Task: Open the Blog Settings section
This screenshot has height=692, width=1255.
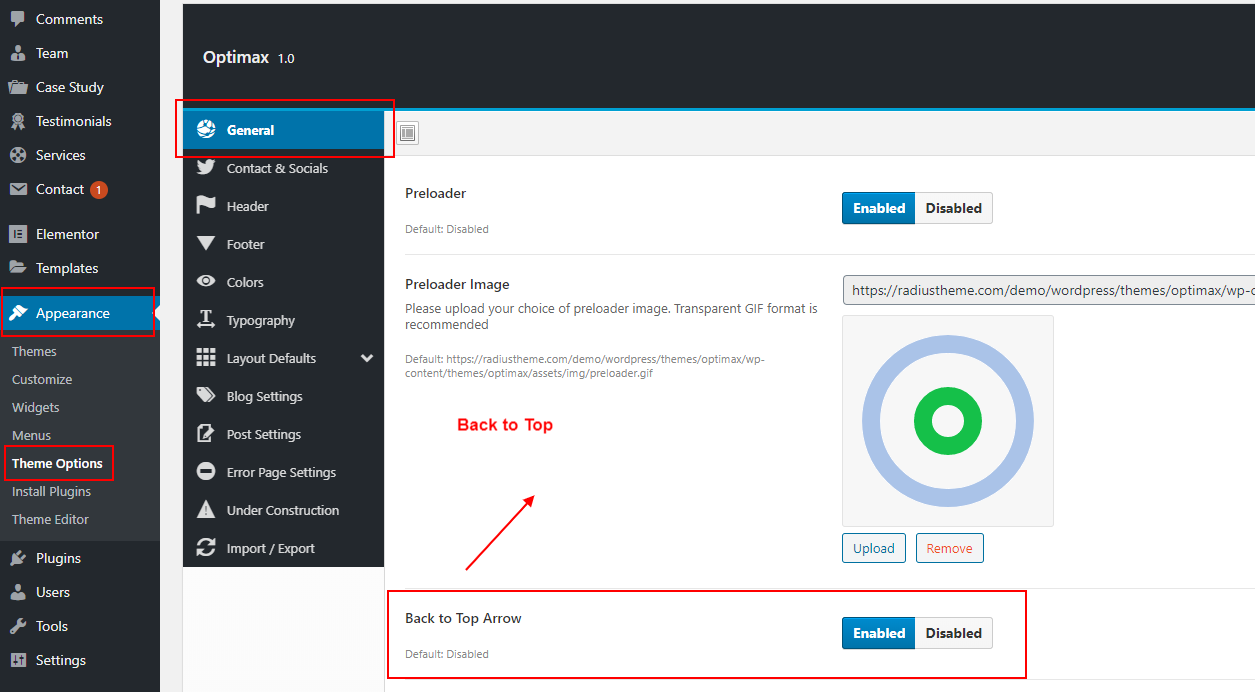Action: [x=284, y=396]
